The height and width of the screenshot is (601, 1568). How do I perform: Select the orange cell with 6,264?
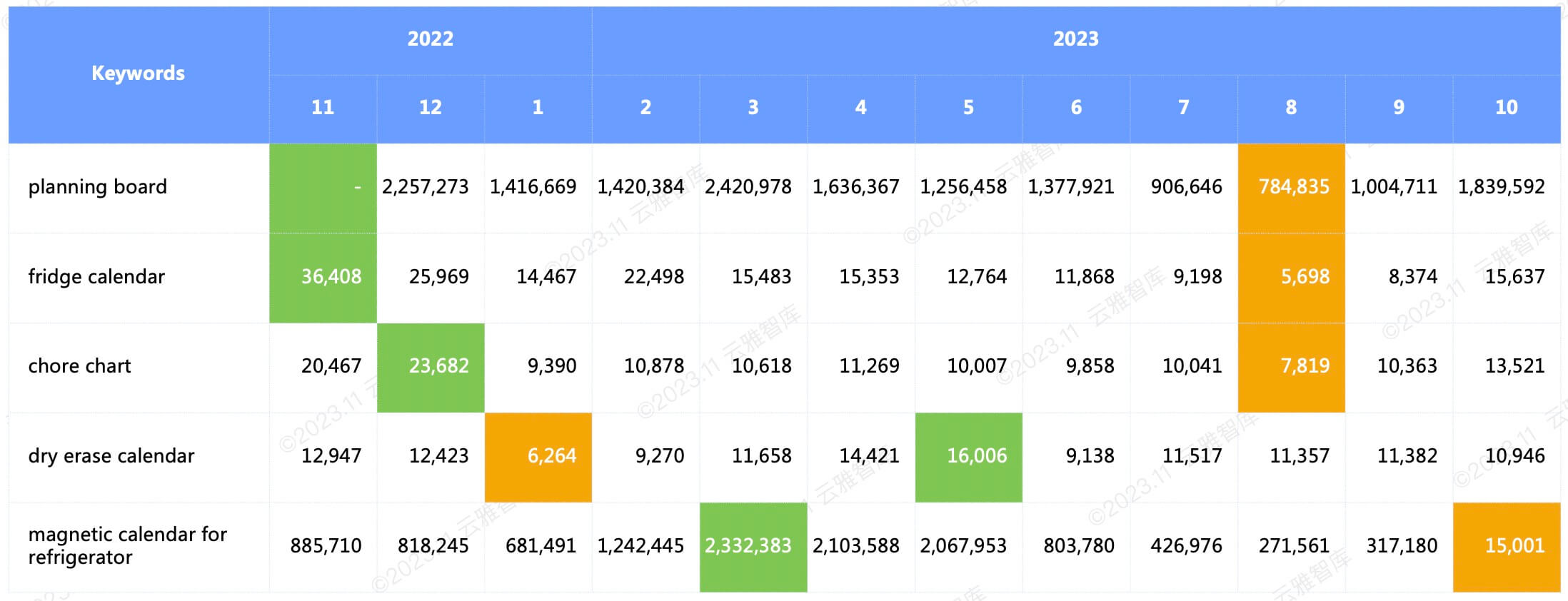point(538,456)
